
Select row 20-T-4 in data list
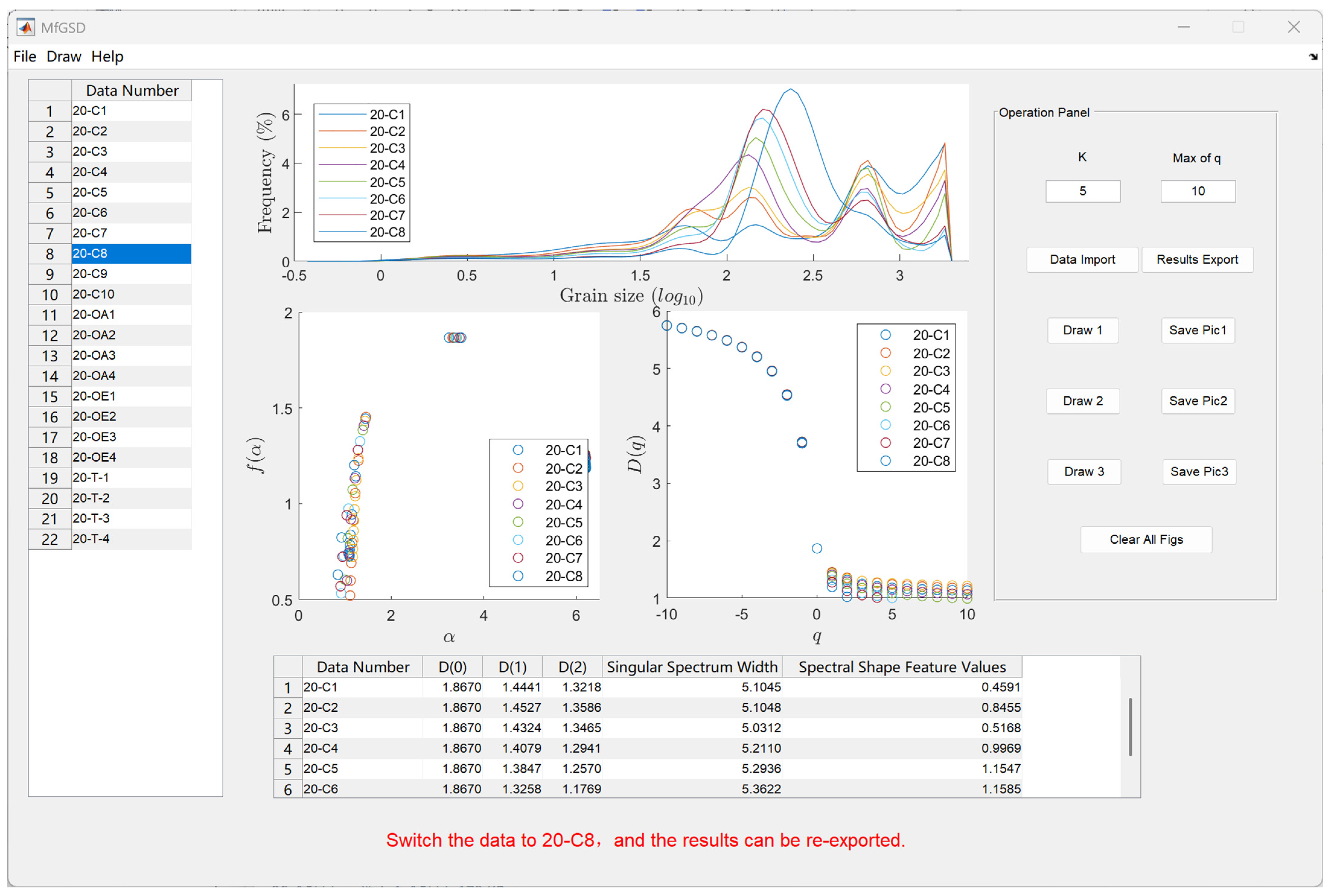pyautogui.click(x=131, y=539)
